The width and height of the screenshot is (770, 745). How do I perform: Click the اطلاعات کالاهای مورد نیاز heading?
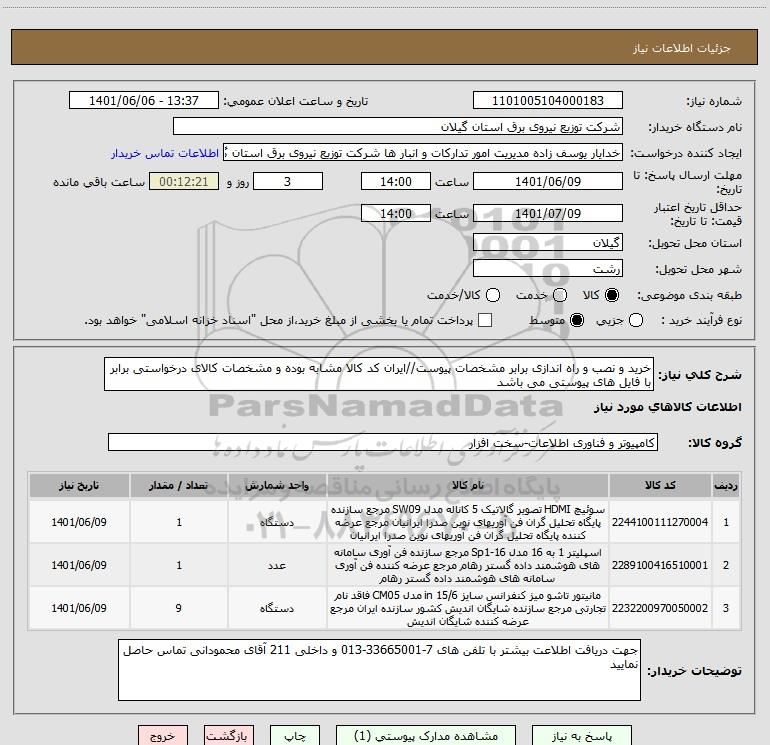click(668, 407)
